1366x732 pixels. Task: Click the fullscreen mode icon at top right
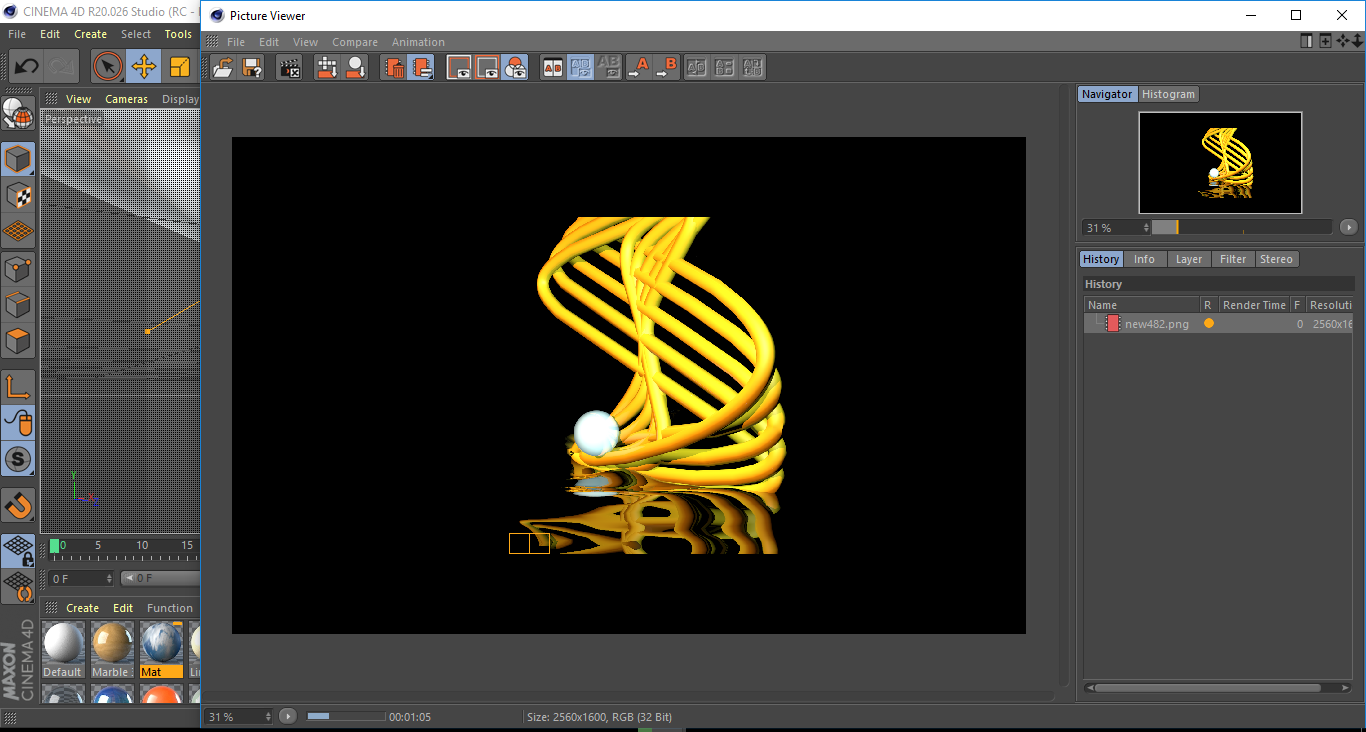[1306, 41]
